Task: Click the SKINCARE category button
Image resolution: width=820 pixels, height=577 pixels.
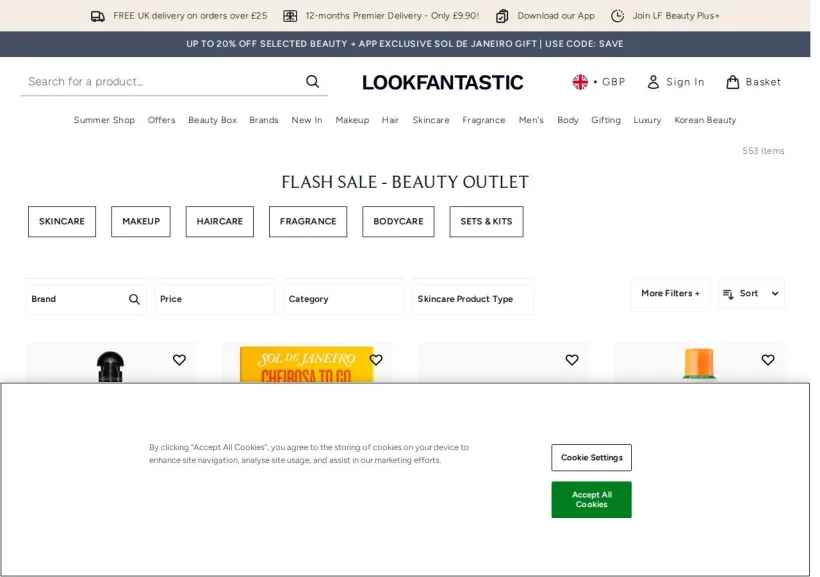Action: [x=62, y=222]
